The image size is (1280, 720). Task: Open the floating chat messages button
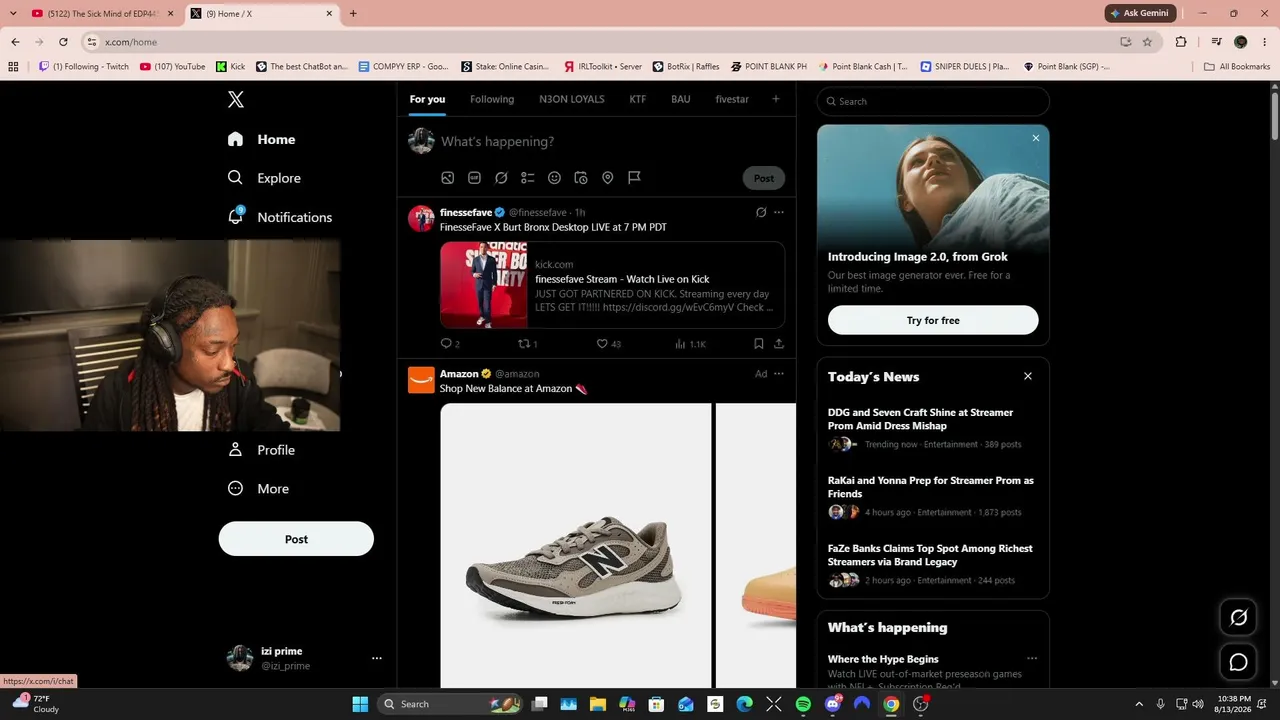click(x=1238, y=662)
